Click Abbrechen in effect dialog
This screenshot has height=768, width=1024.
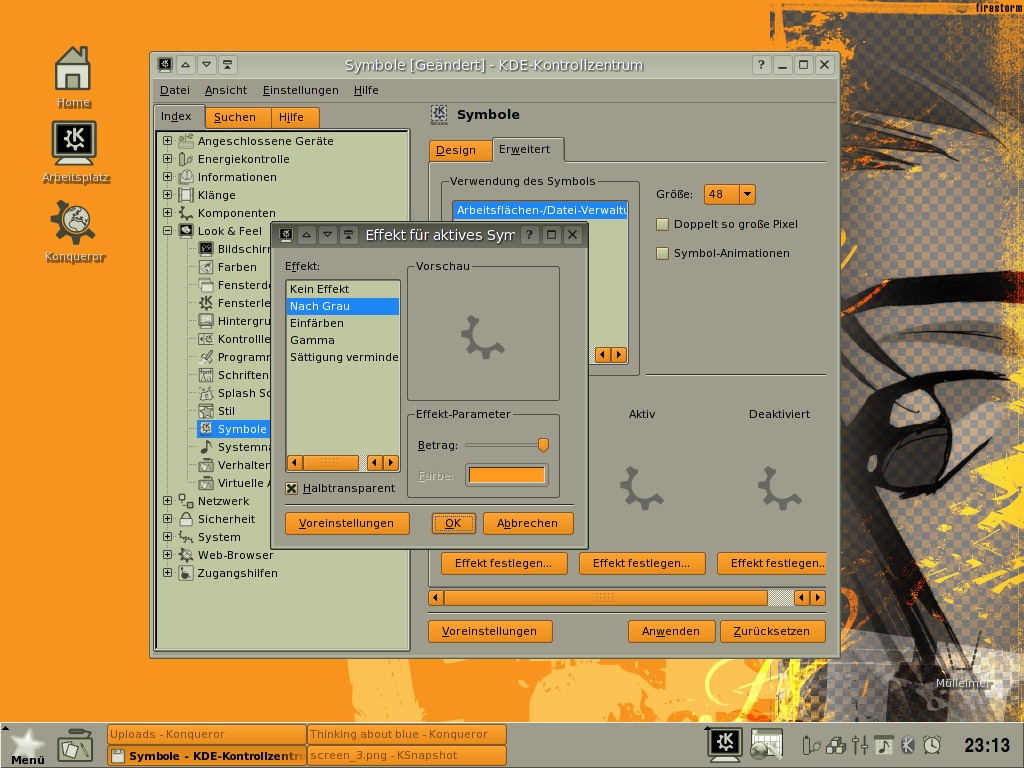pyautogui.click(x=528, y=523)
